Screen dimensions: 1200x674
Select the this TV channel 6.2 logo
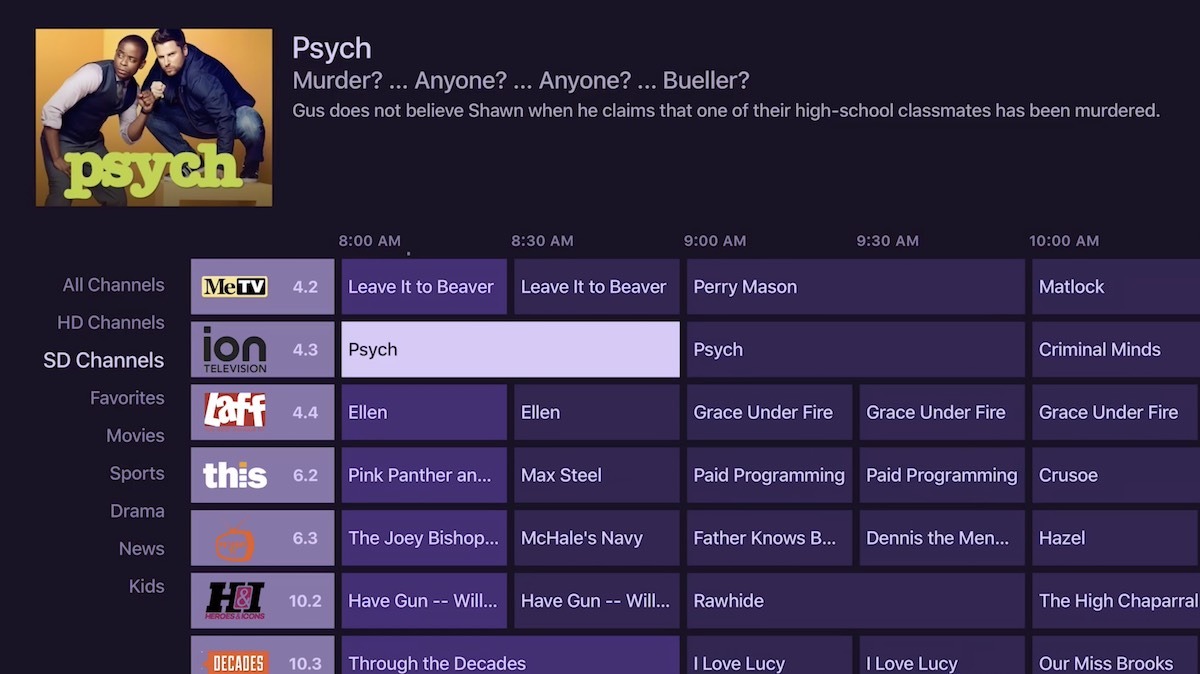point(235,474)
